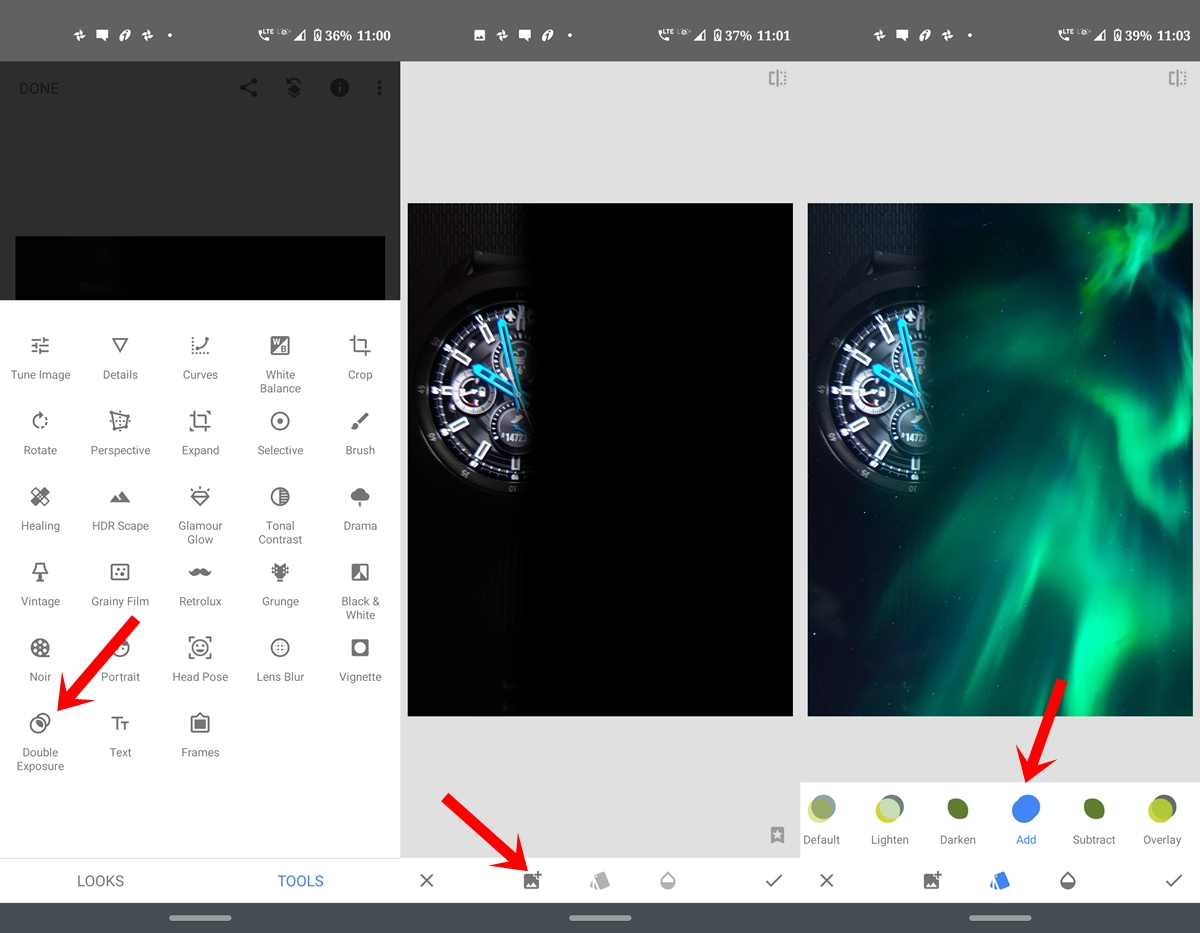Tap the aurora and watch blended image
Image resolution: width=1200 pixels, height=933 pixels.
(x=1000, y=460)
